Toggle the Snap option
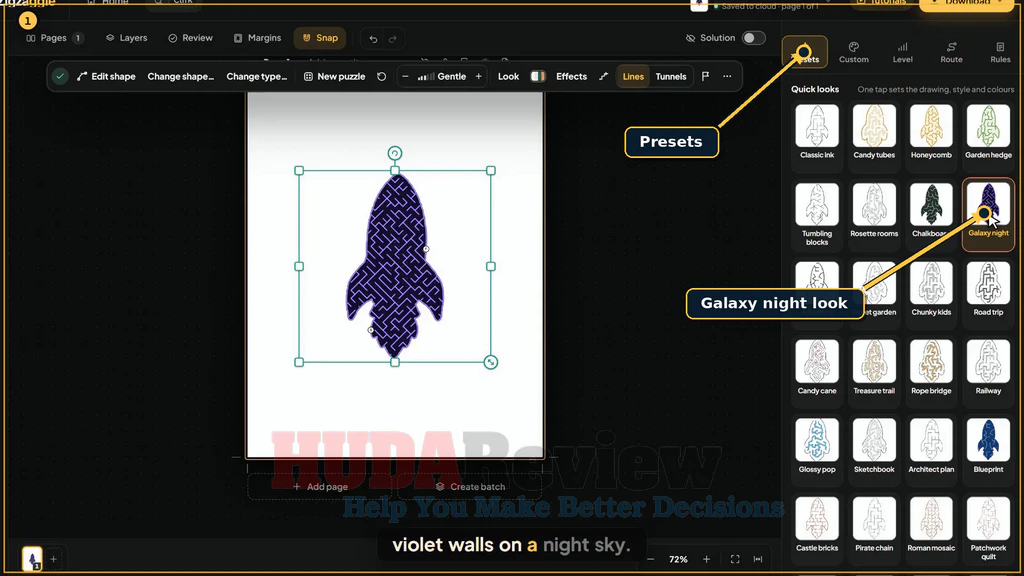1024x576 pixels. tap(320, 38)
